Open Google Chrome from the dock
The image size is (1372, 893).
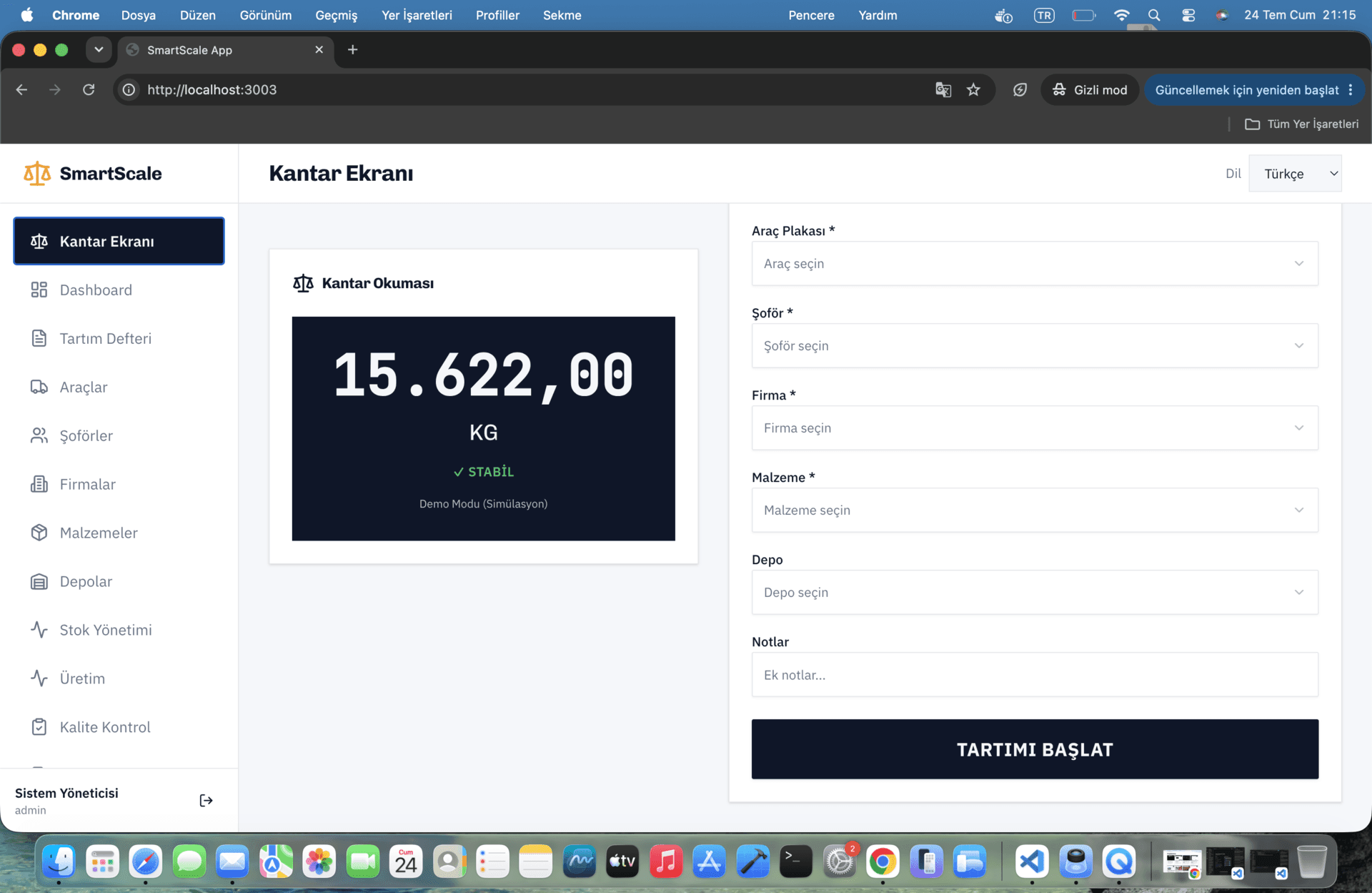tap(883, 862)
